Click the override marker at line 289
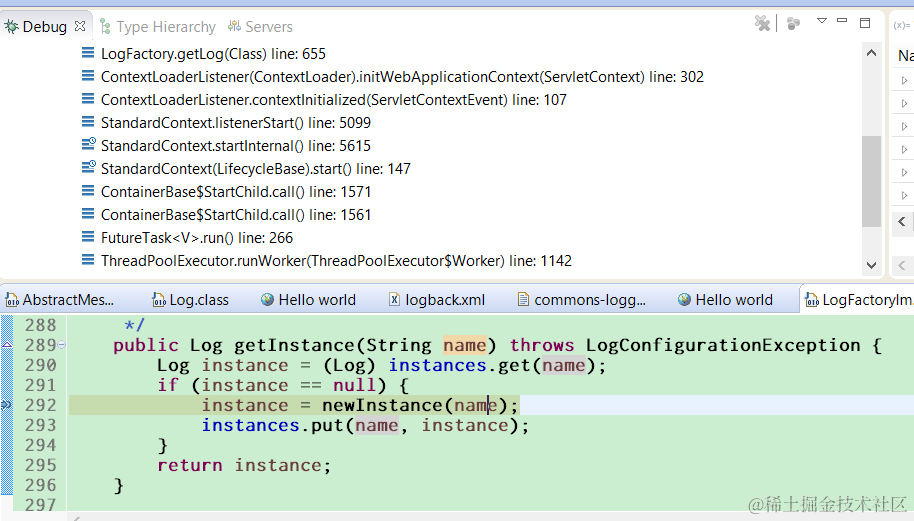The height and width of the screenshot is (521, 914). [6, 345]
